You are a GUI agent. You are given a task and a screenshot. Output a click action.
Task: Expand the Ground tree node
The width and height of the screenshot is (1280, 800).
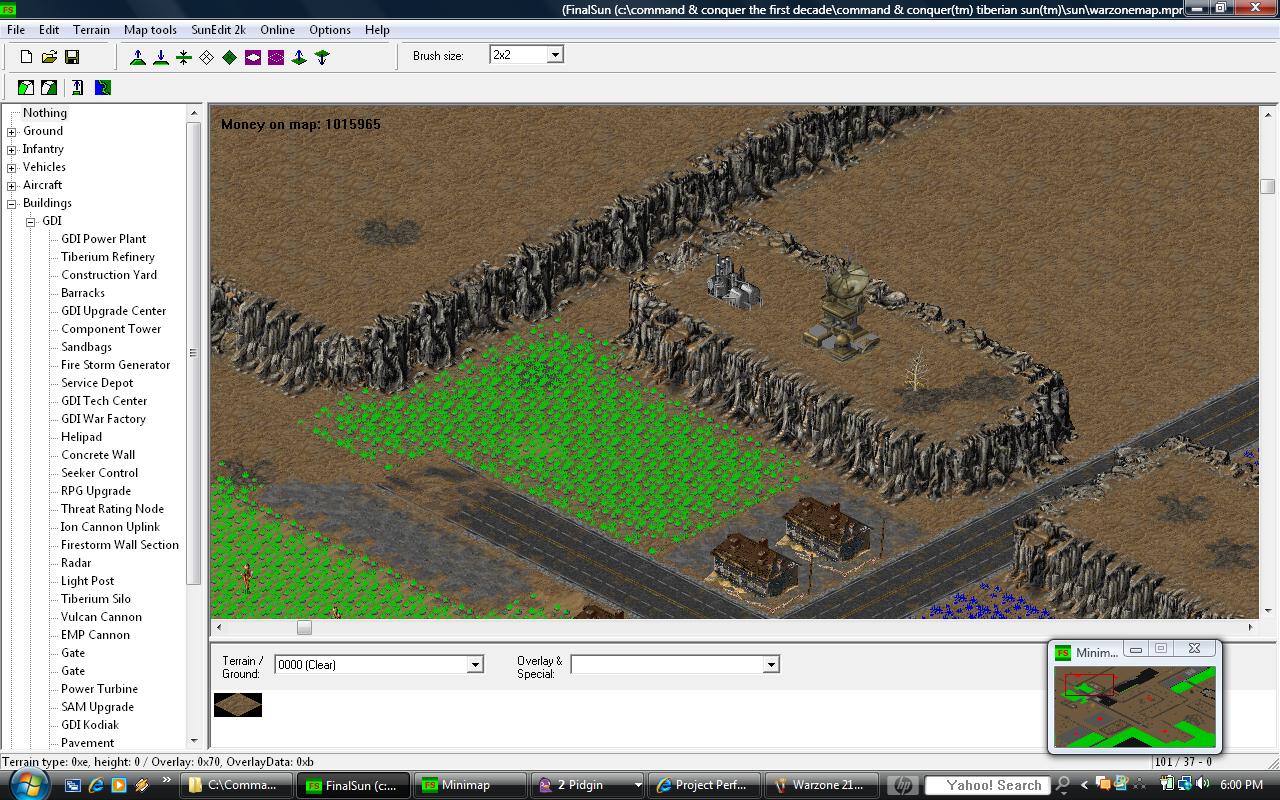pyautogui.click(x=12, y=131)
